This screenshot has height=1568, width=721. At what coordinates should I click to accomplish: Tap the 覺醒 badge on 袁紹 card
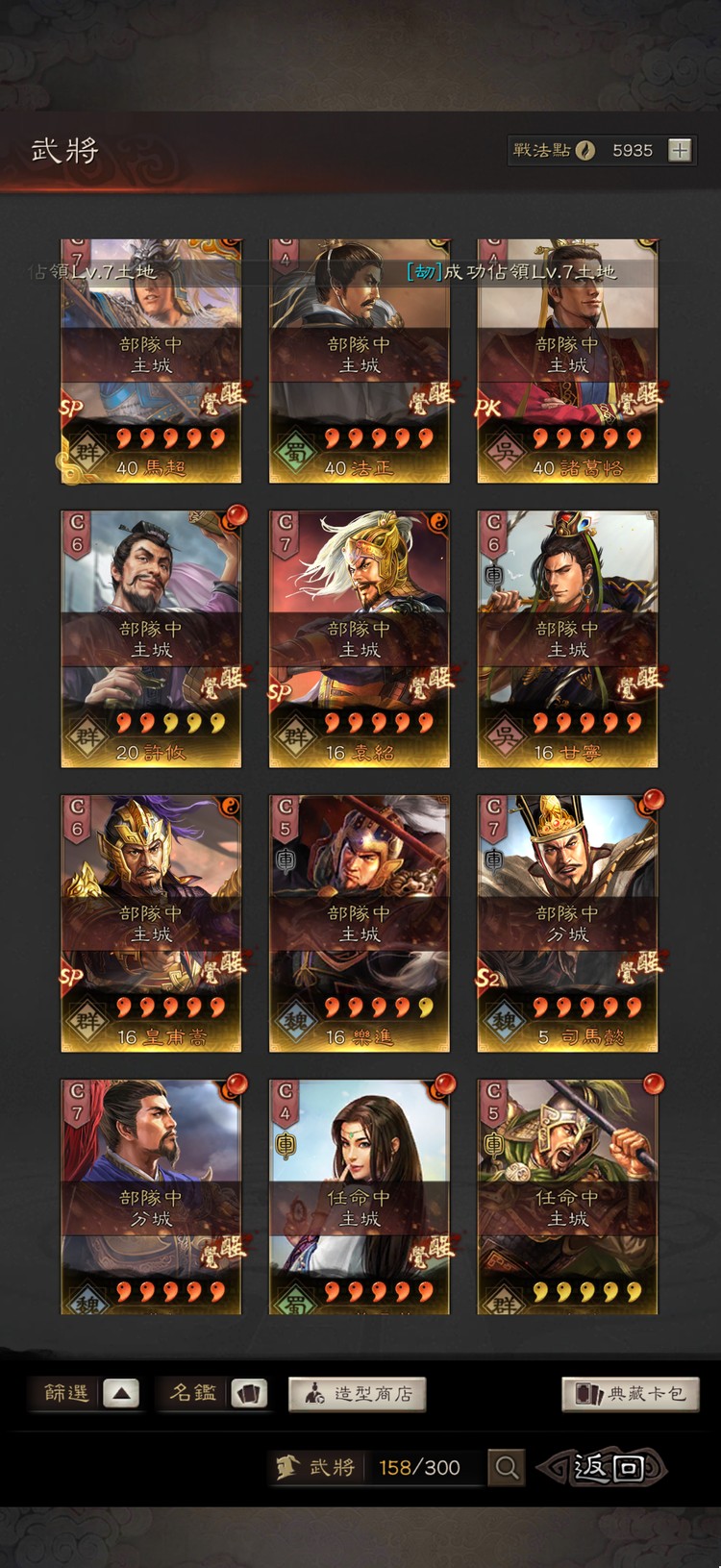429,683
